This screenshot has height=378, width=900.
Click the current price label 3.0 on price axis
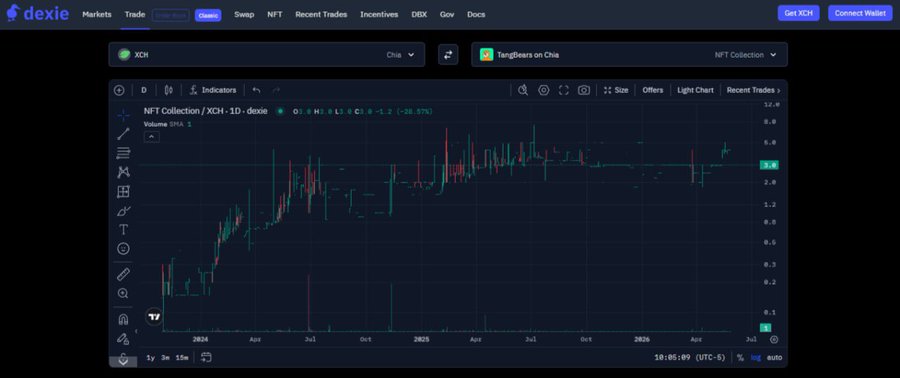tap(769, 165)
